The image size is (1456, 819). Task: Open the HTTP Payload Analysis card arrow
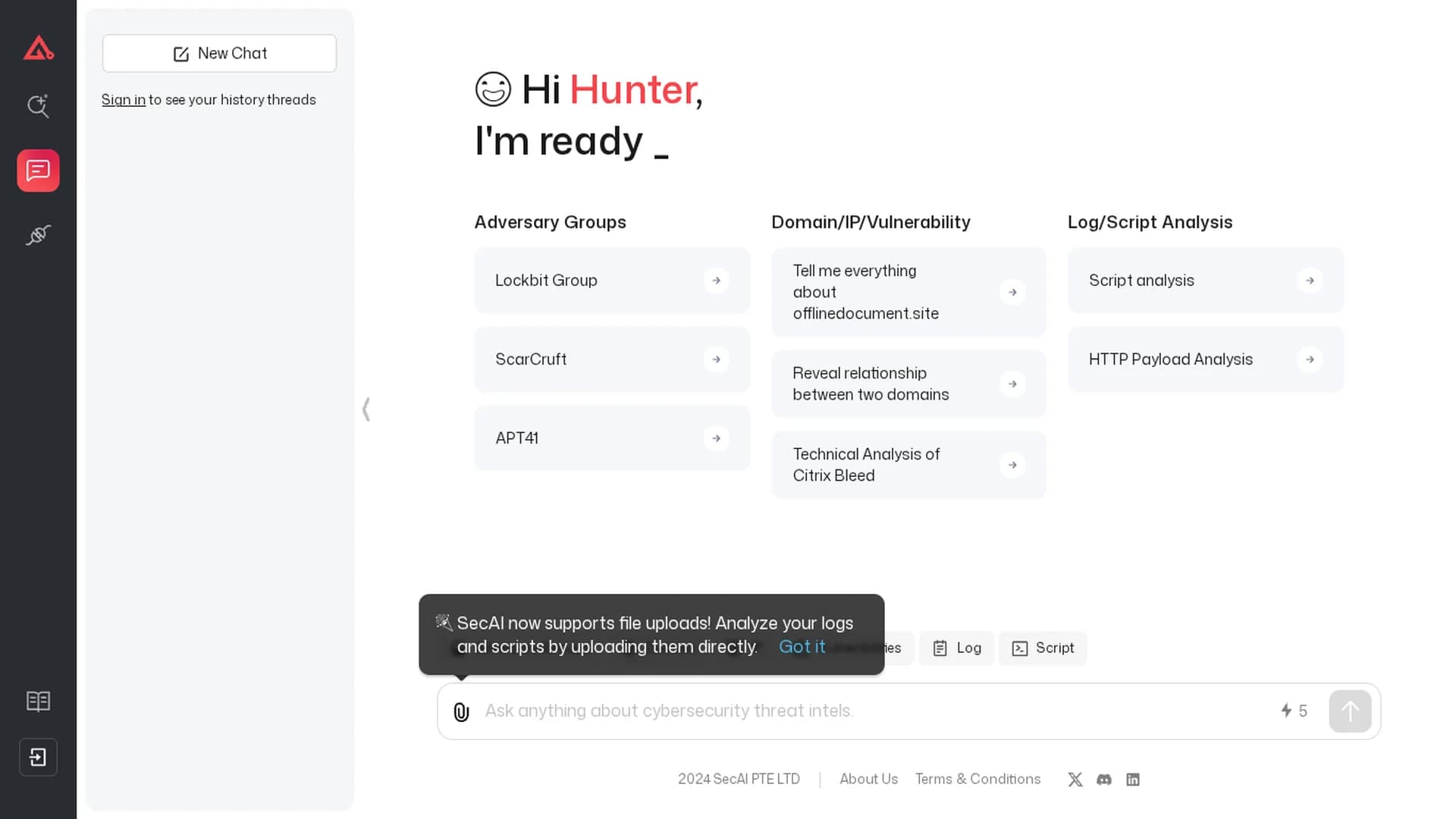click(1310, 359)
